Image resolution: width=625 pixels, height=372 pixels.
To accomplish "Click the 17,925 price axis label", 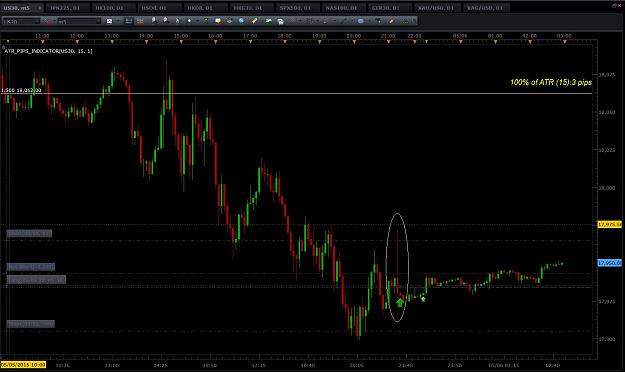I will pos(607,301).
